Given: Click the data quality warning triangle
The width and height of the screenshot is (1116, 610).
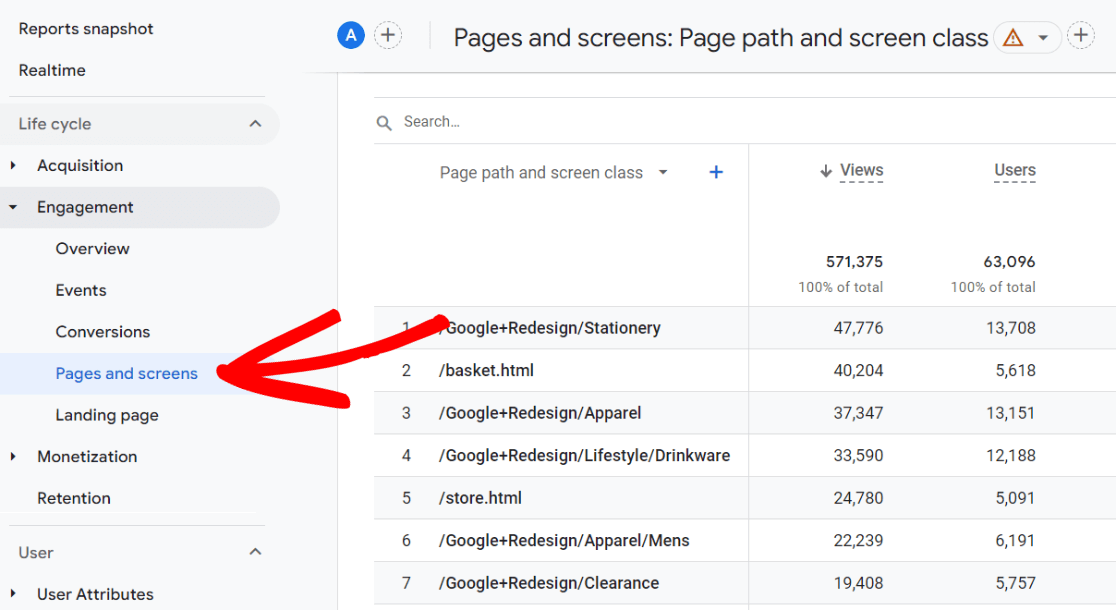Looking at the screenshot, I should (1013, 36).
